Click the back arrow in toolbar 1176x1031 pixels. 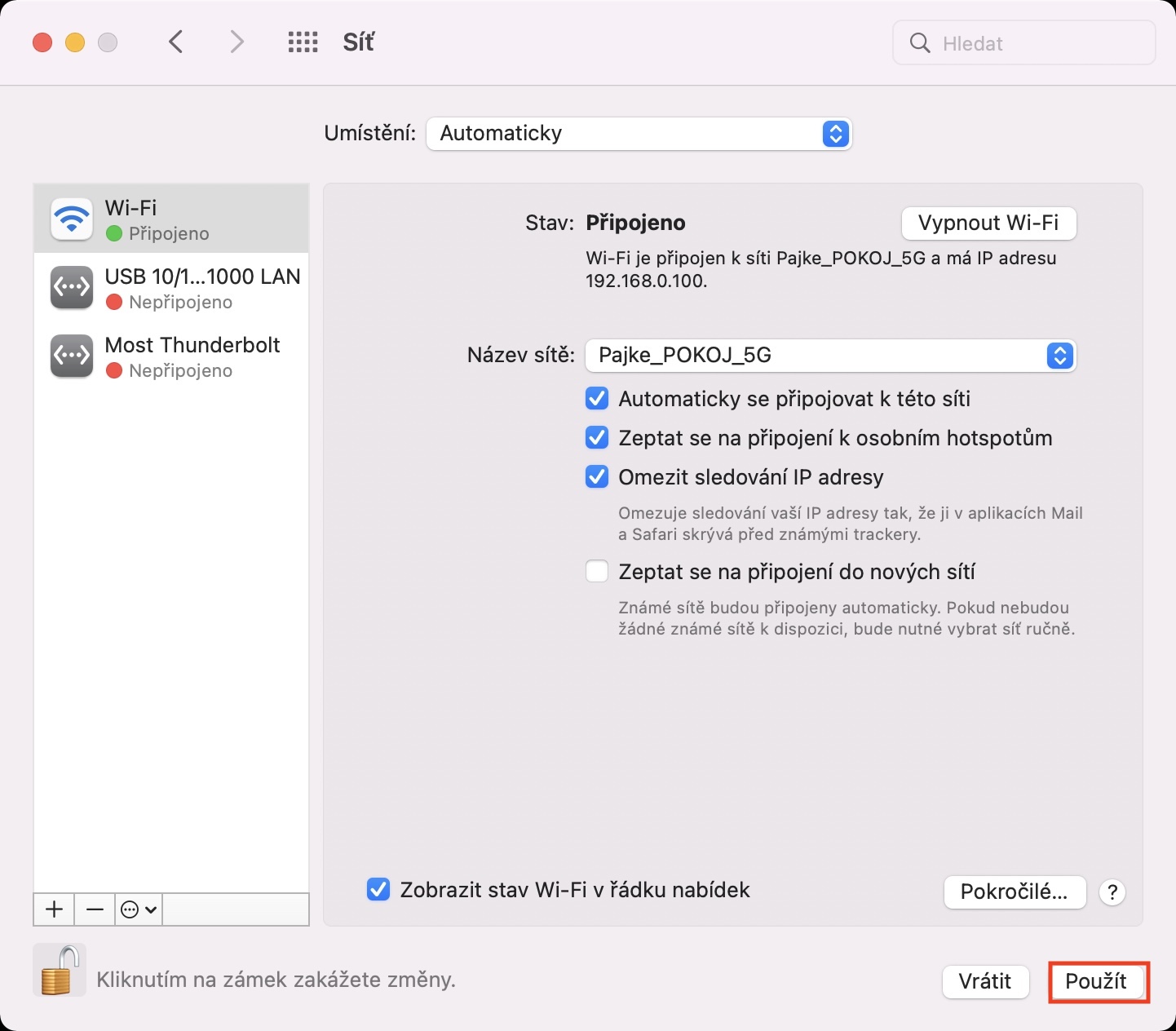point(175,42)
